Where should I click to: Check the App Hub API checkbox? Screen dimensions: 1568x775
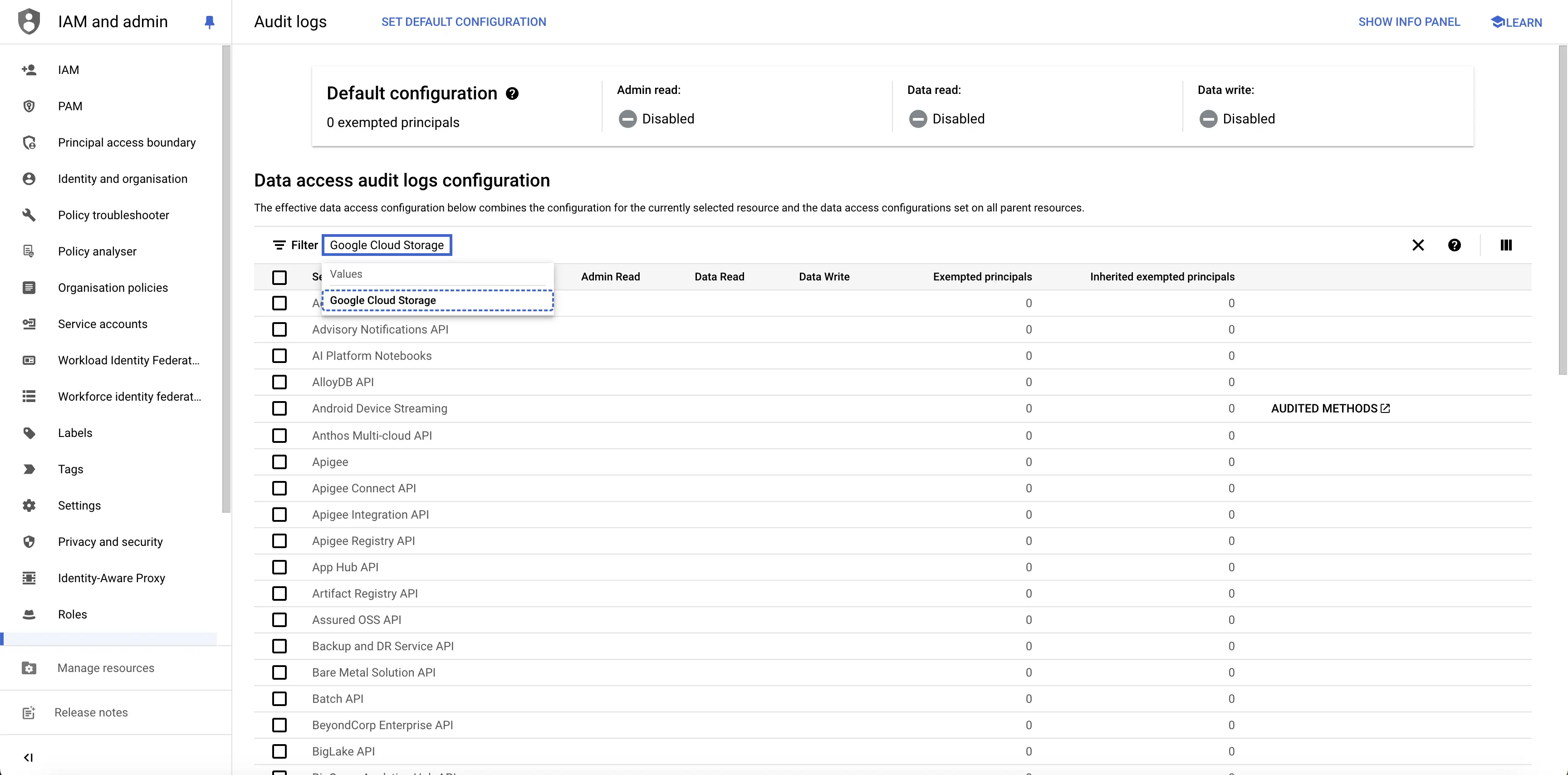click(279, 567)
